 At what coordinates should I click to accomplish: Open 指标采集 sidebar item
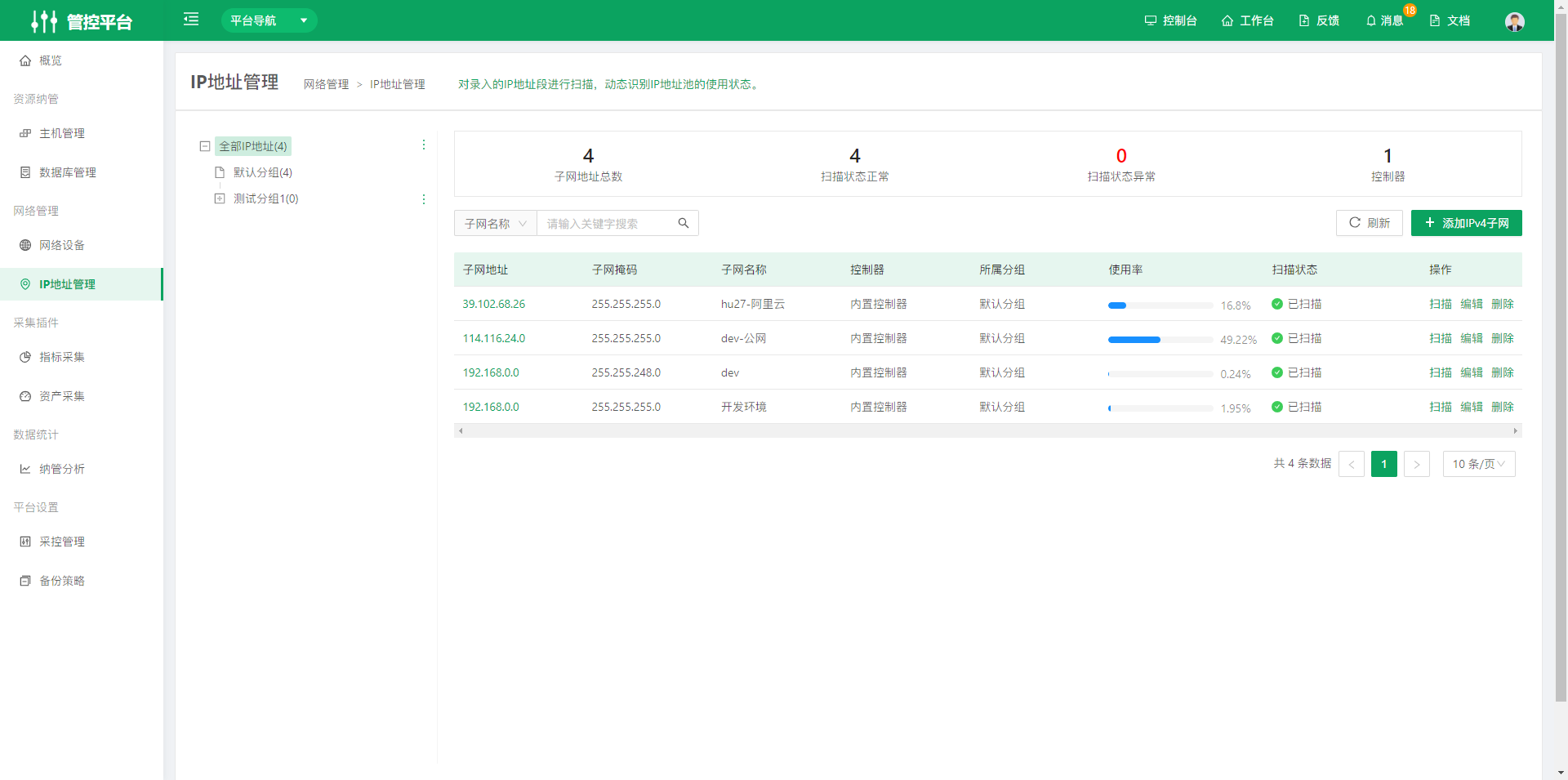pyautogui.click(x=82, y=357)
